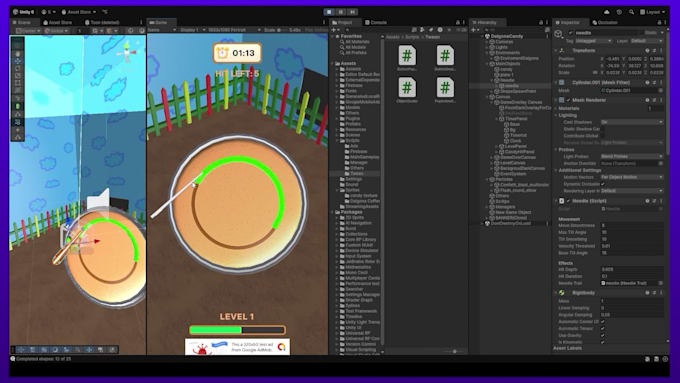
Task: Toggle Contribute Global Illumination checkbox
Action: [603, 136]
